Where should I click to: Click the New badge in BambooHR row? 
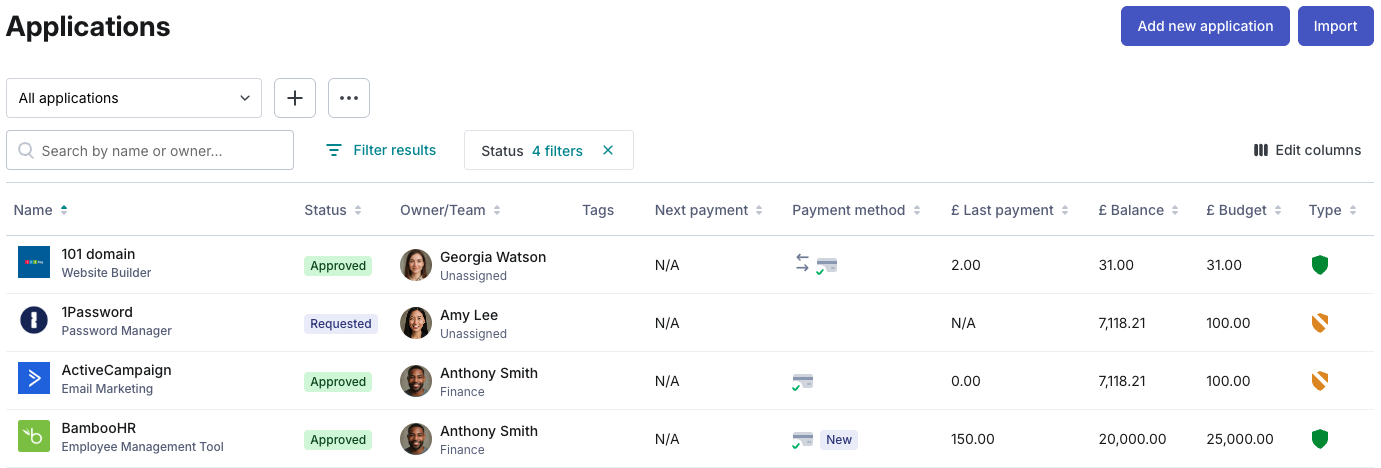tap(839, 440)
